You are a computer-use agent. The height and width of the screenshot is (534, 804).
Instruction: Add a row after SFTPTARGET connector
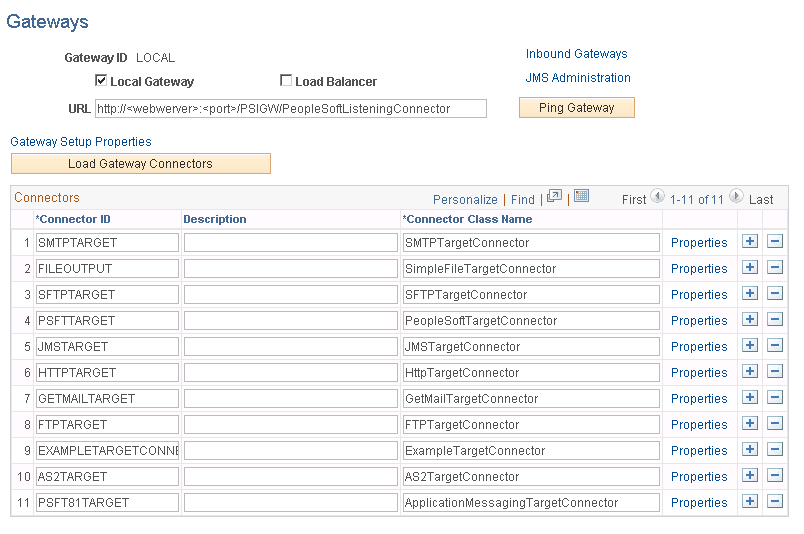(750, 294)
